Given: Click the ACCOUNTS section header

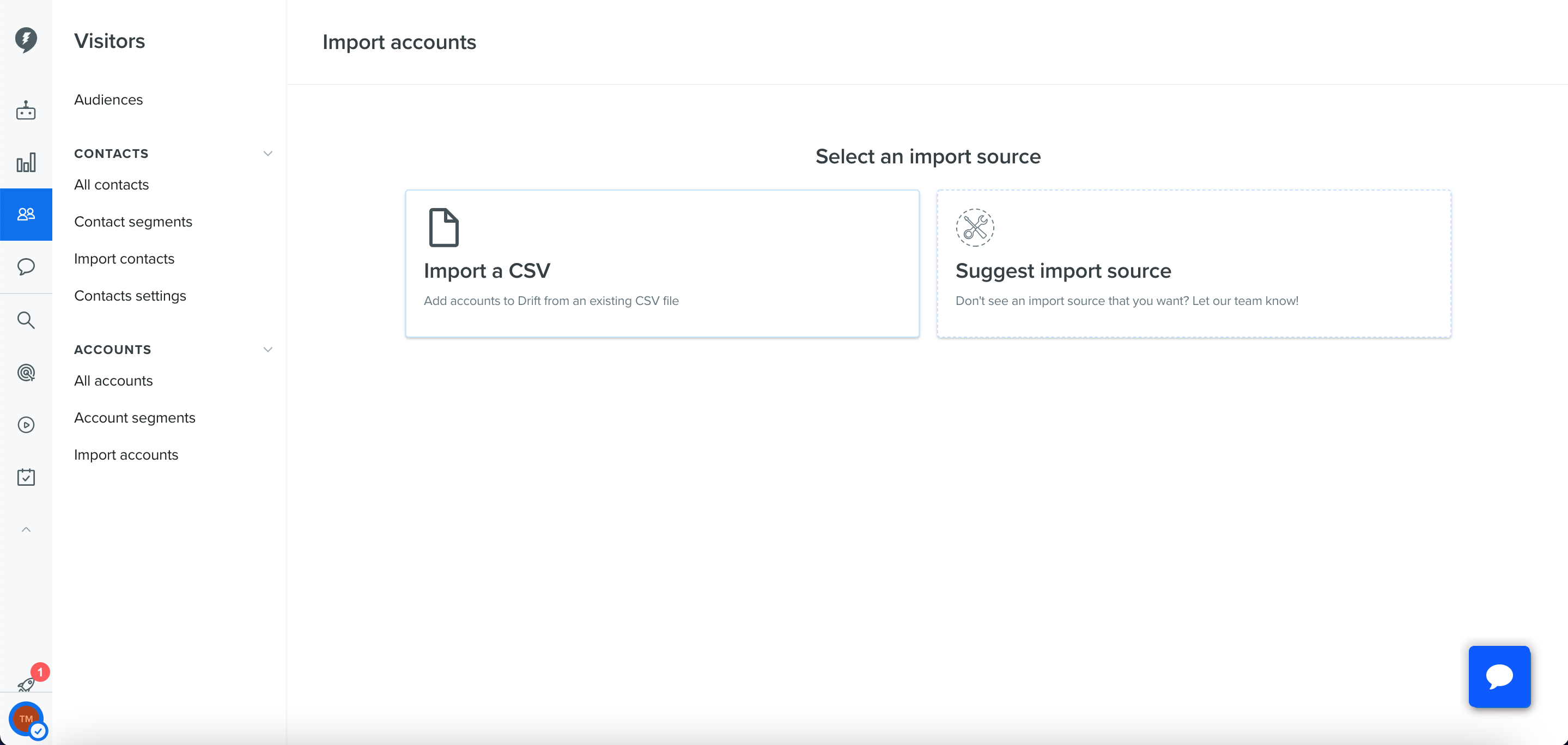Looking at the screenshot, I should click(113, 350).
